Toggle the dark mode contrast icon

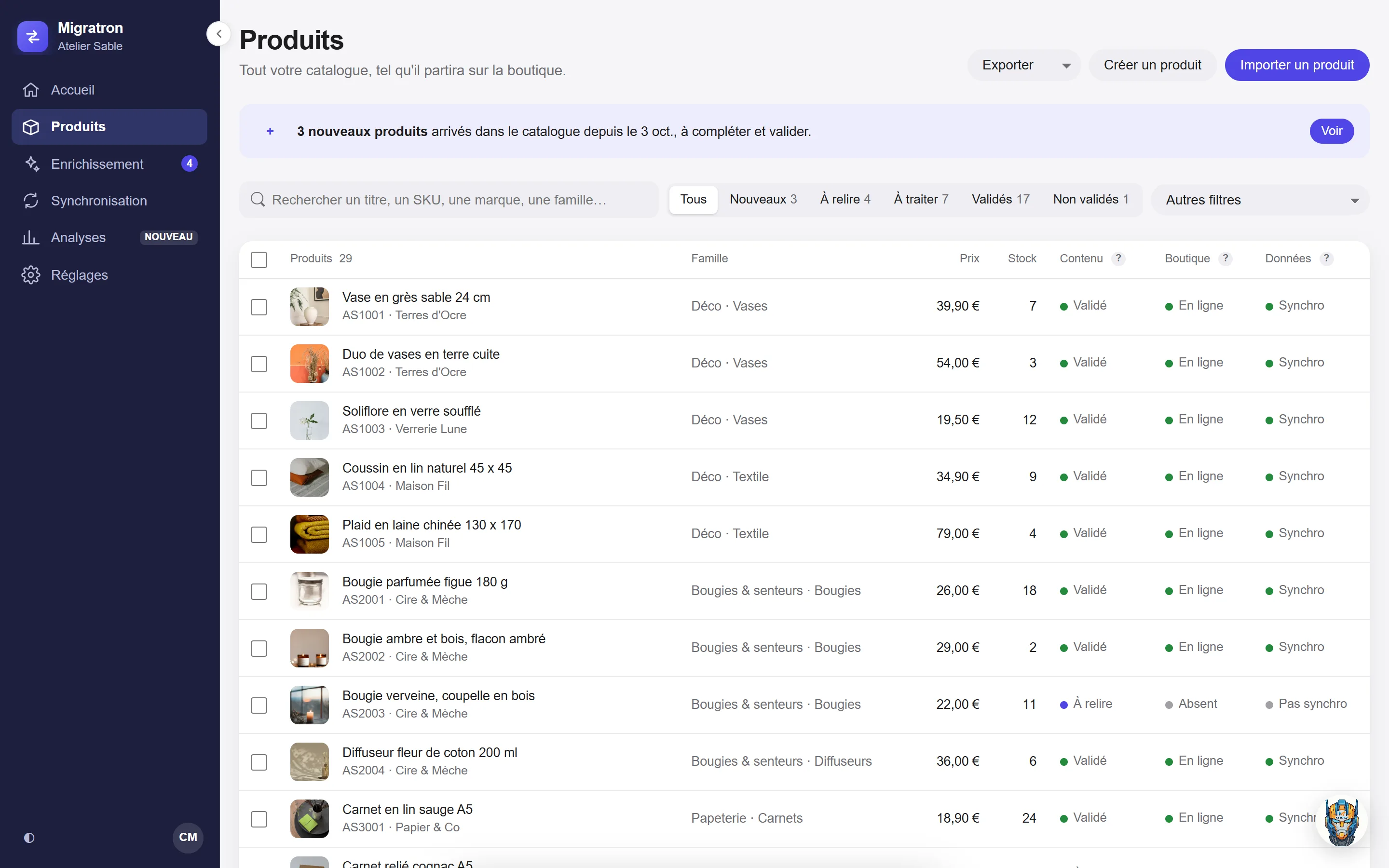[x=29, y=838]
